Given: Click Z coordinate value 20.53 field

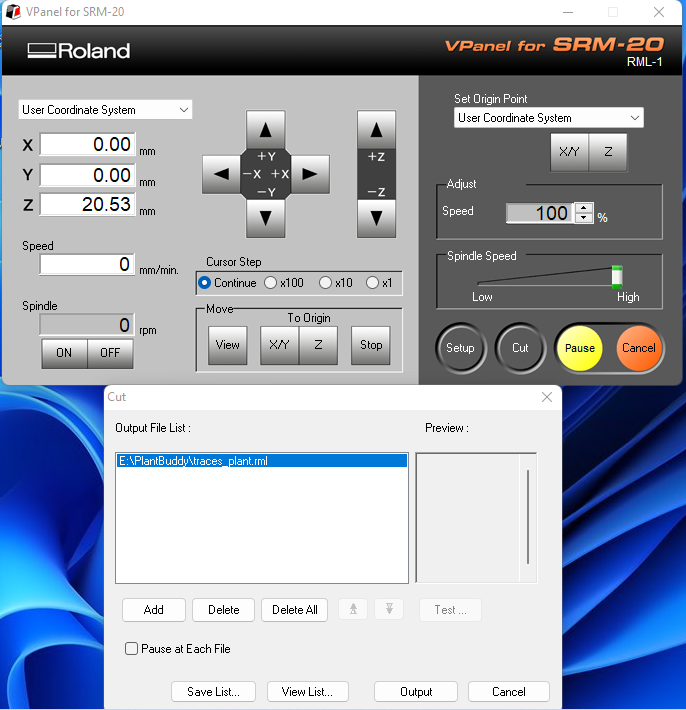Looking at the screenshot, I should (x=88, y=204).
